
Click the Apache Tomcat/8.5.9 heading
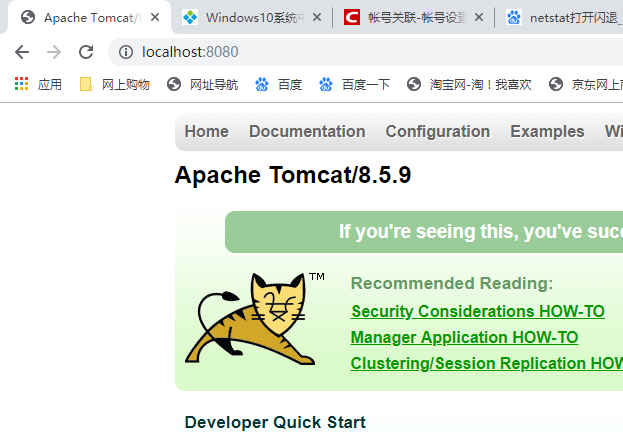point(293,175)
